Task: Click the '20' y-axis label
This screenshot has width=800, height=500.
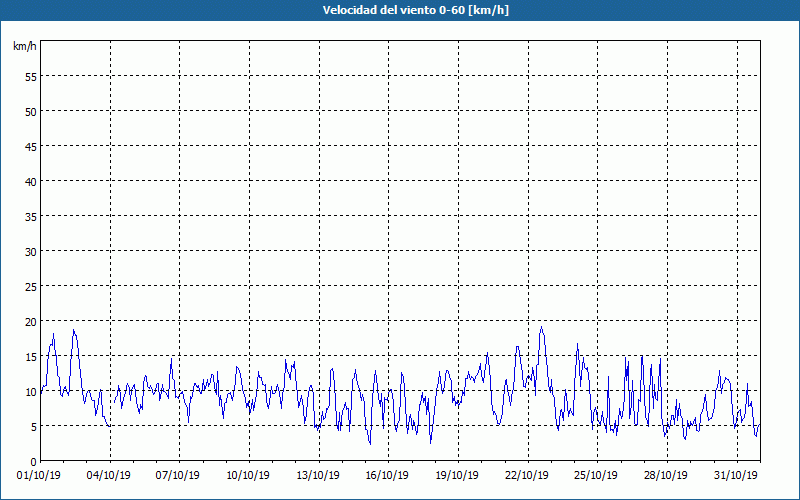Action: 31,323
